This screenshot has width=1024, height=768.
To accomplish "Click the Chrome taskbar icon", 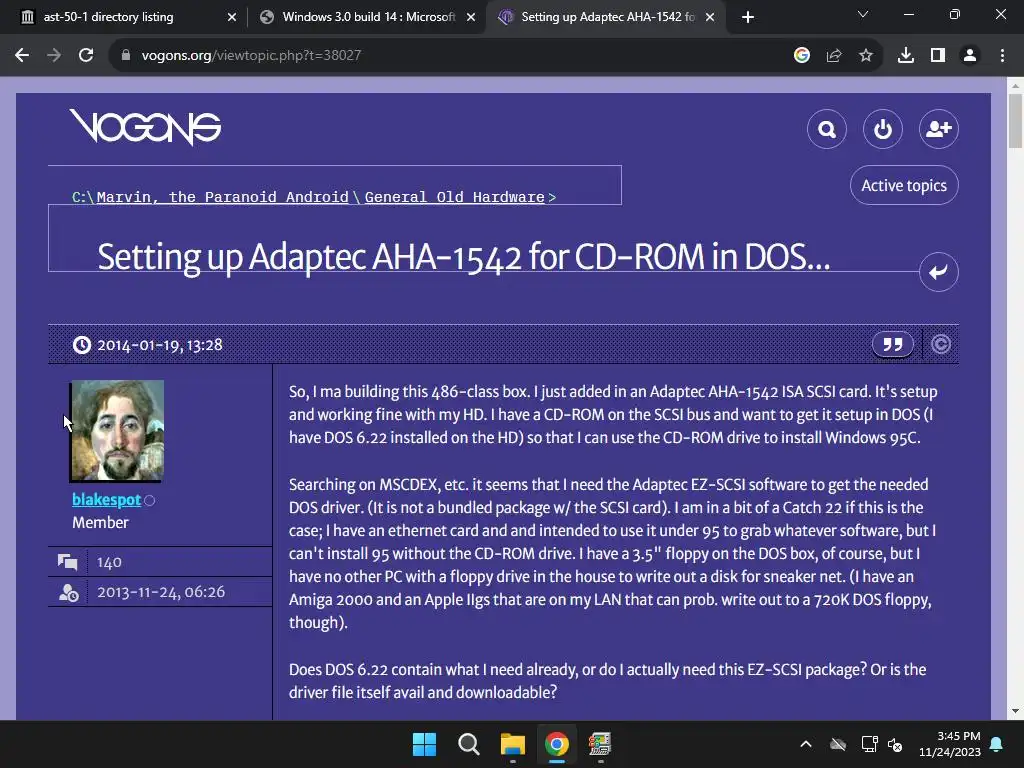I will (556, 744).
